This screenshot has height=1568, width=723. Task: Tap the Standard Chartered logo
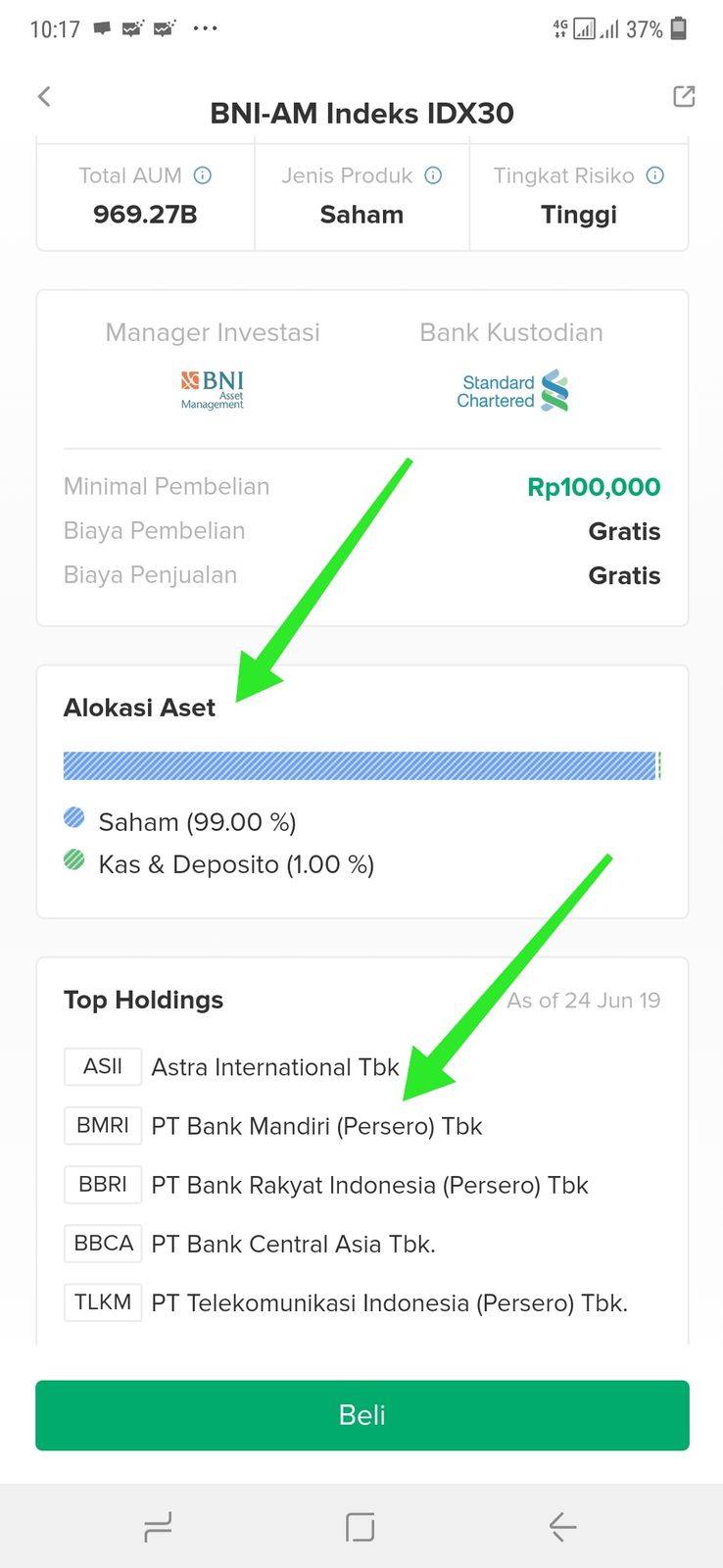coord(512,390)
